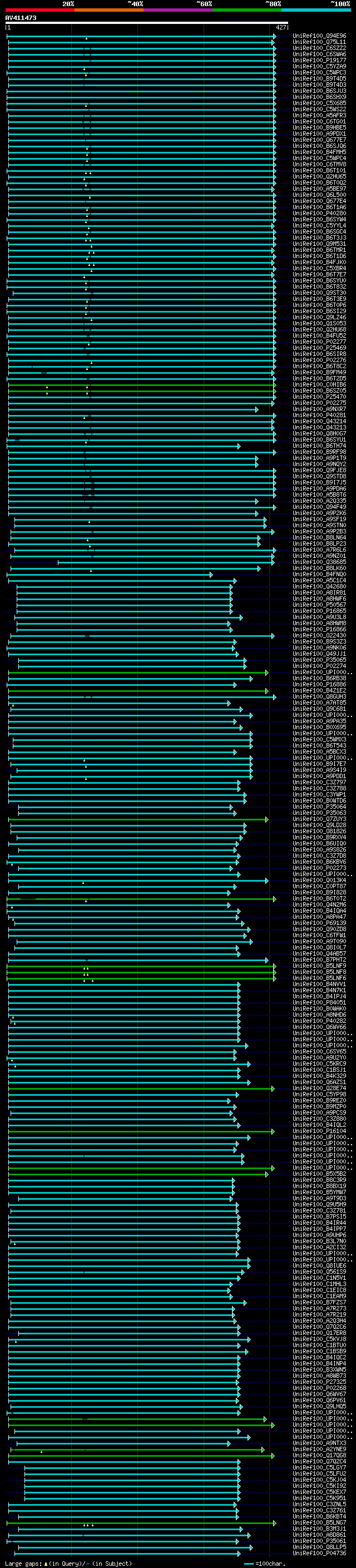Open hit UniRef100_P19177
This screenshot has height=1568, width=356.
click(x=319, y=60)
